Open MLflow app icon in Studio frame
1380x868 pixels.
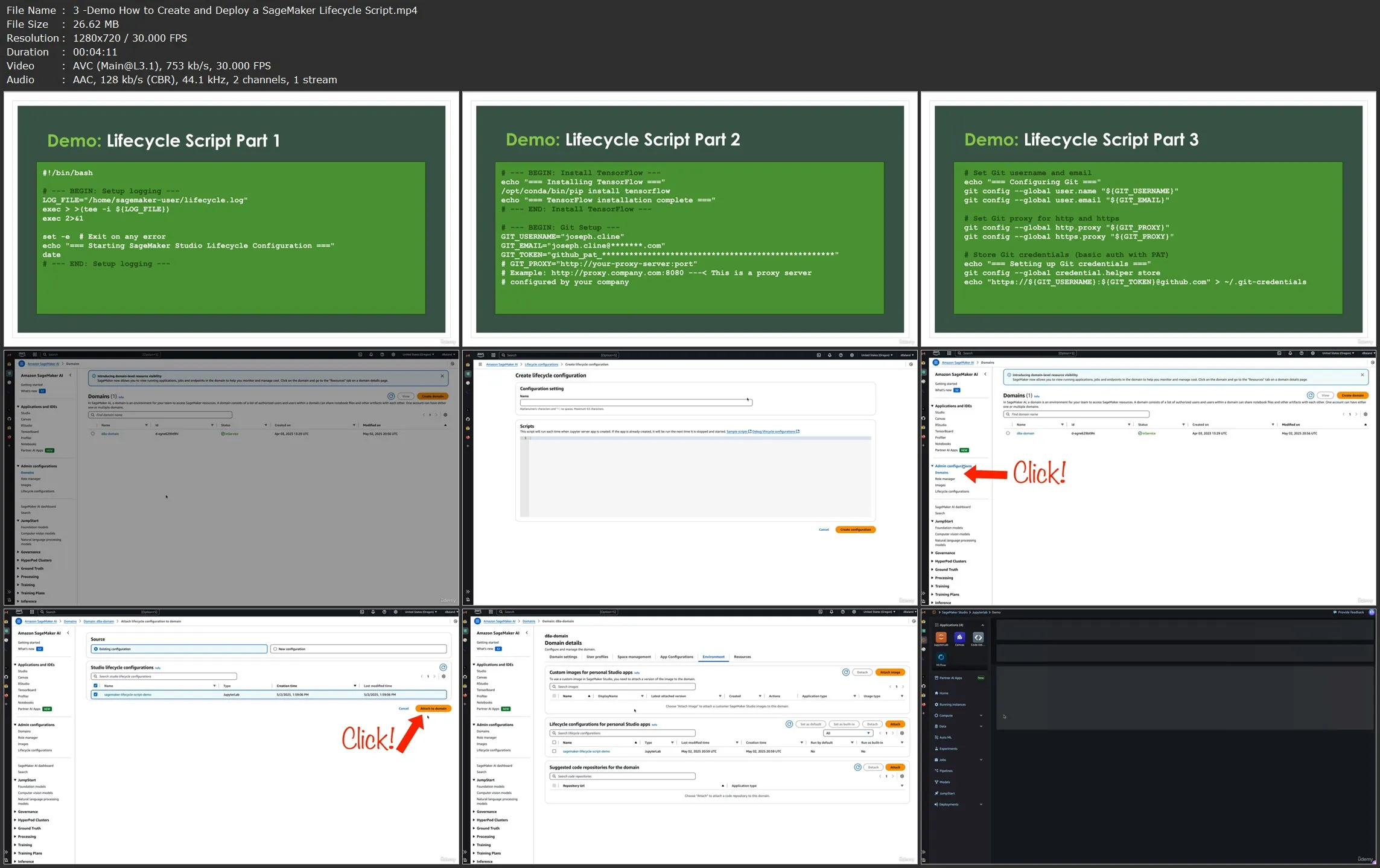(941, 657)
